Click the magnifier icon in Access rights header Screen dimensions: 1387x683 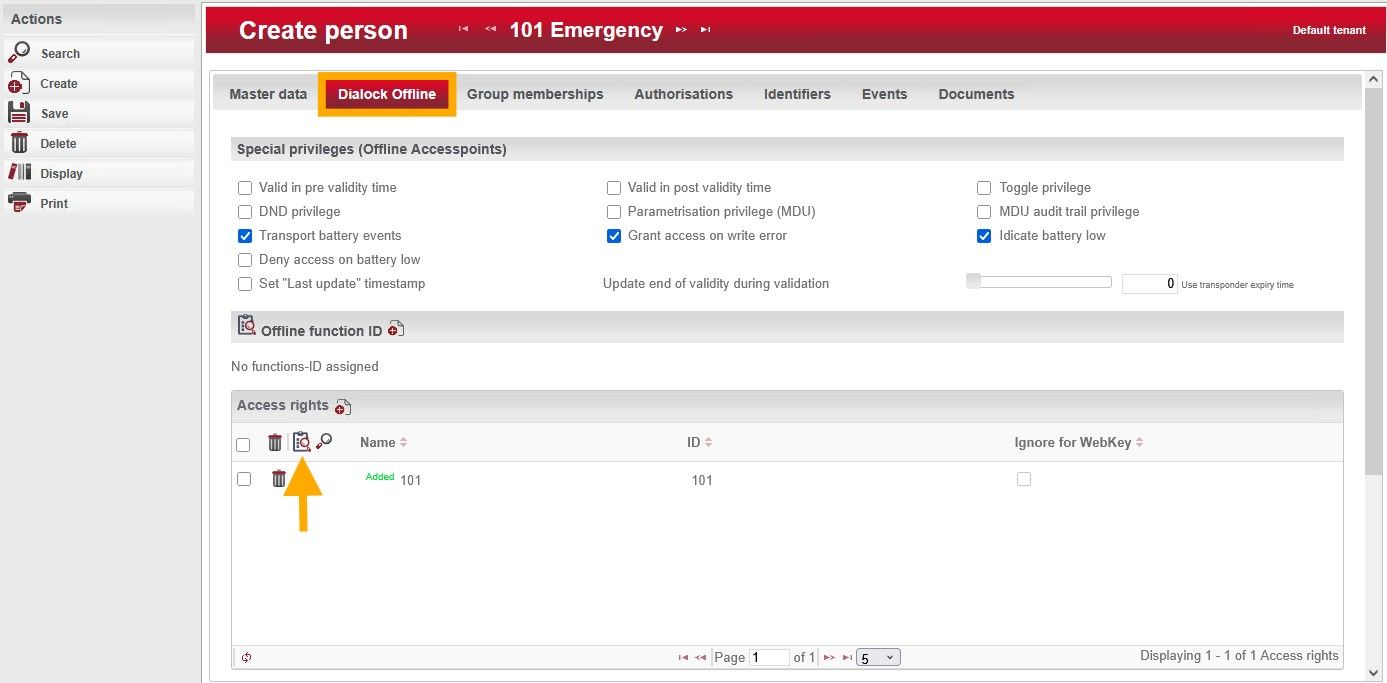[x=324, y=441]
